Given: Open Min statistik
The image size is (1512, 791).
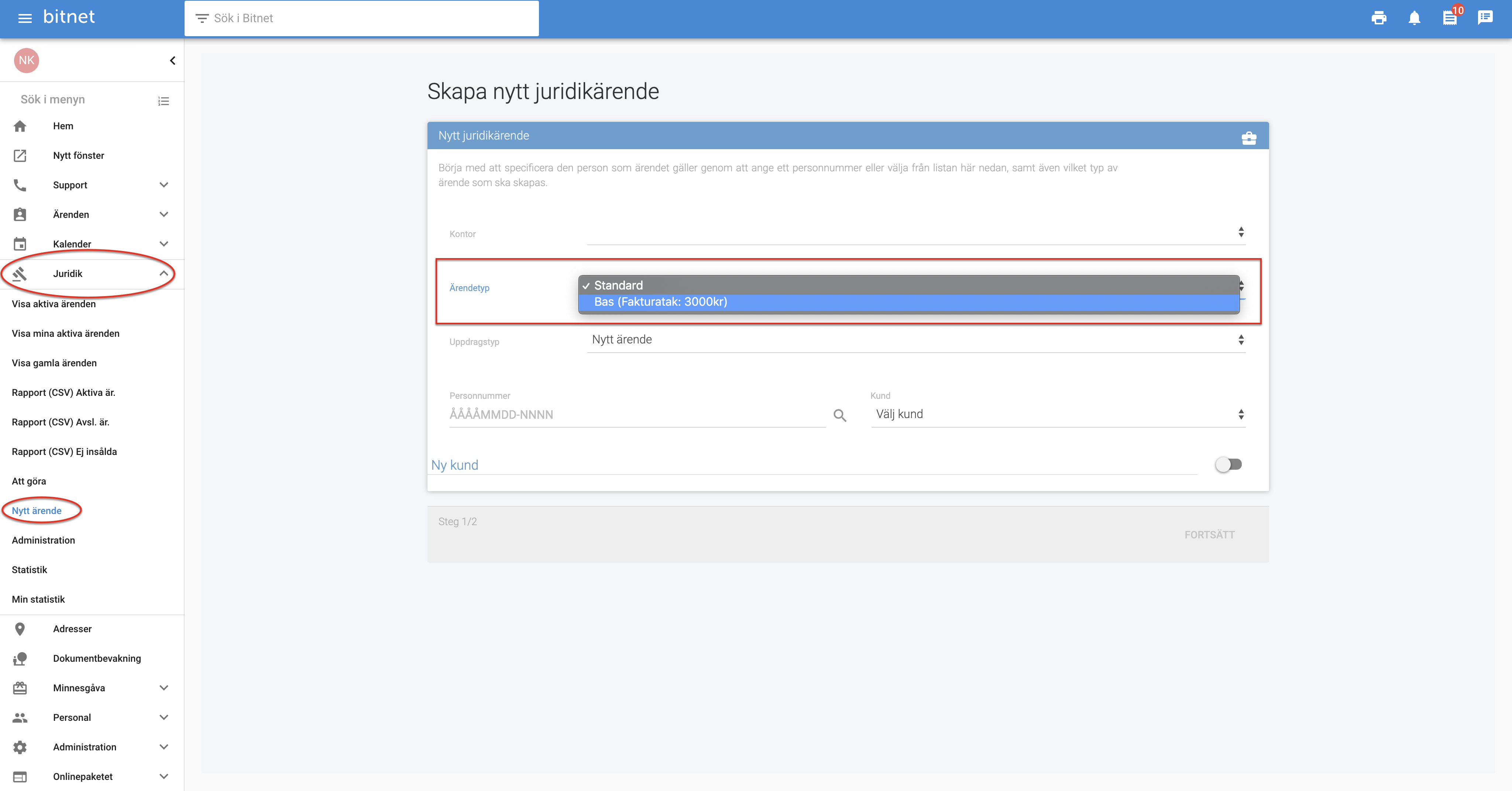Looking at the screenshot, I should tap(38, 600).
